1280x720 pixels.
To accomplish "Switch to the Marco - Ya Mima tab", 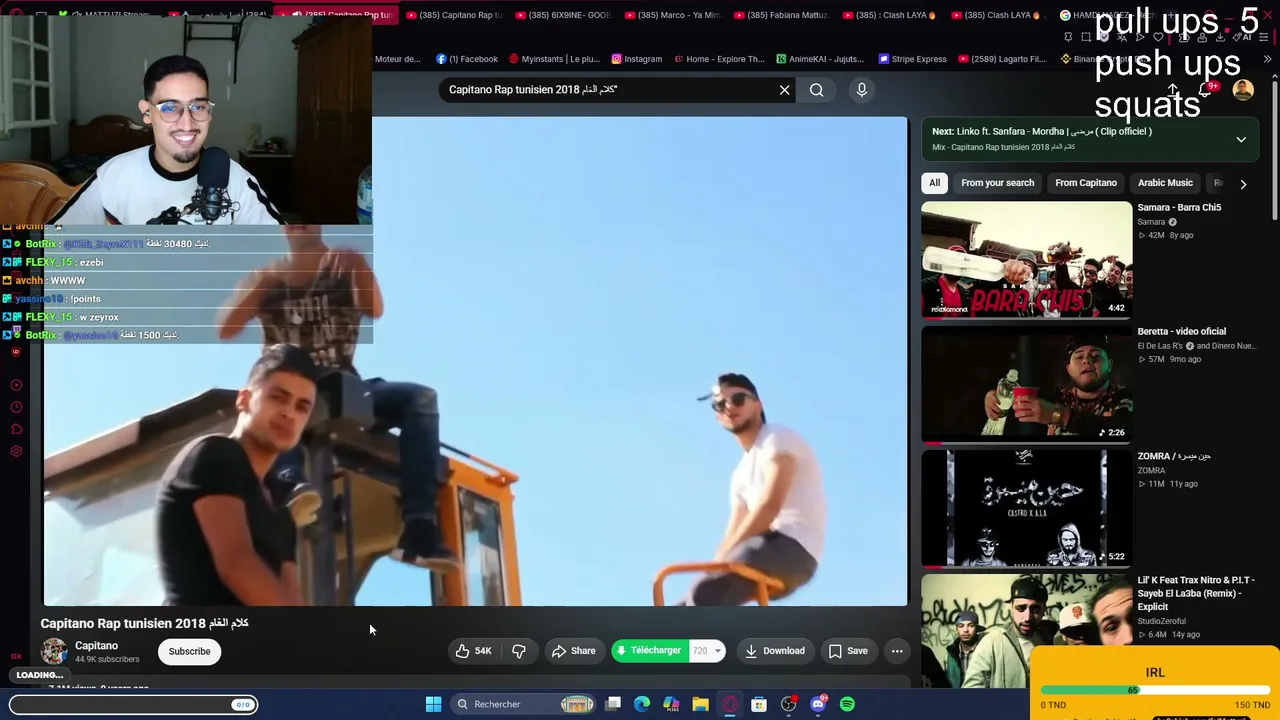I will click(x=672, y=15).
